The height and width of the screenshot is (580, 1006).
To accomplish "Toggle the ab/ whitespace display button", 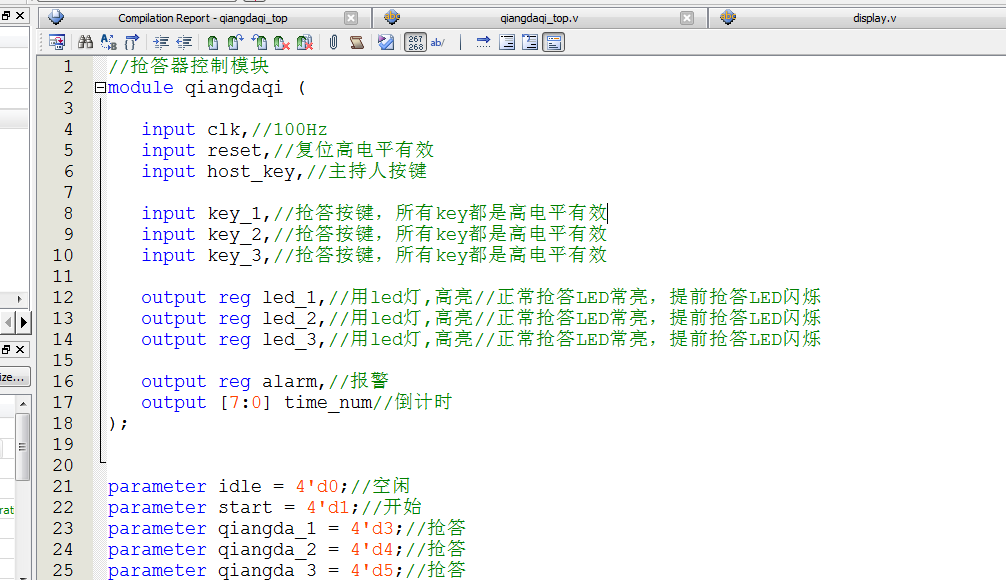I will [438, 42].
